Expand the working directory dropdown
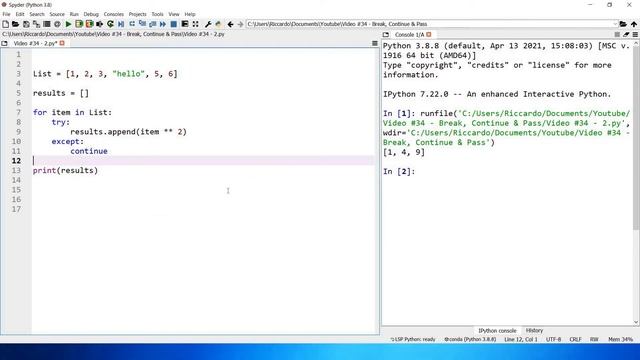The image size is (640, 360). (x=615, y=24)
